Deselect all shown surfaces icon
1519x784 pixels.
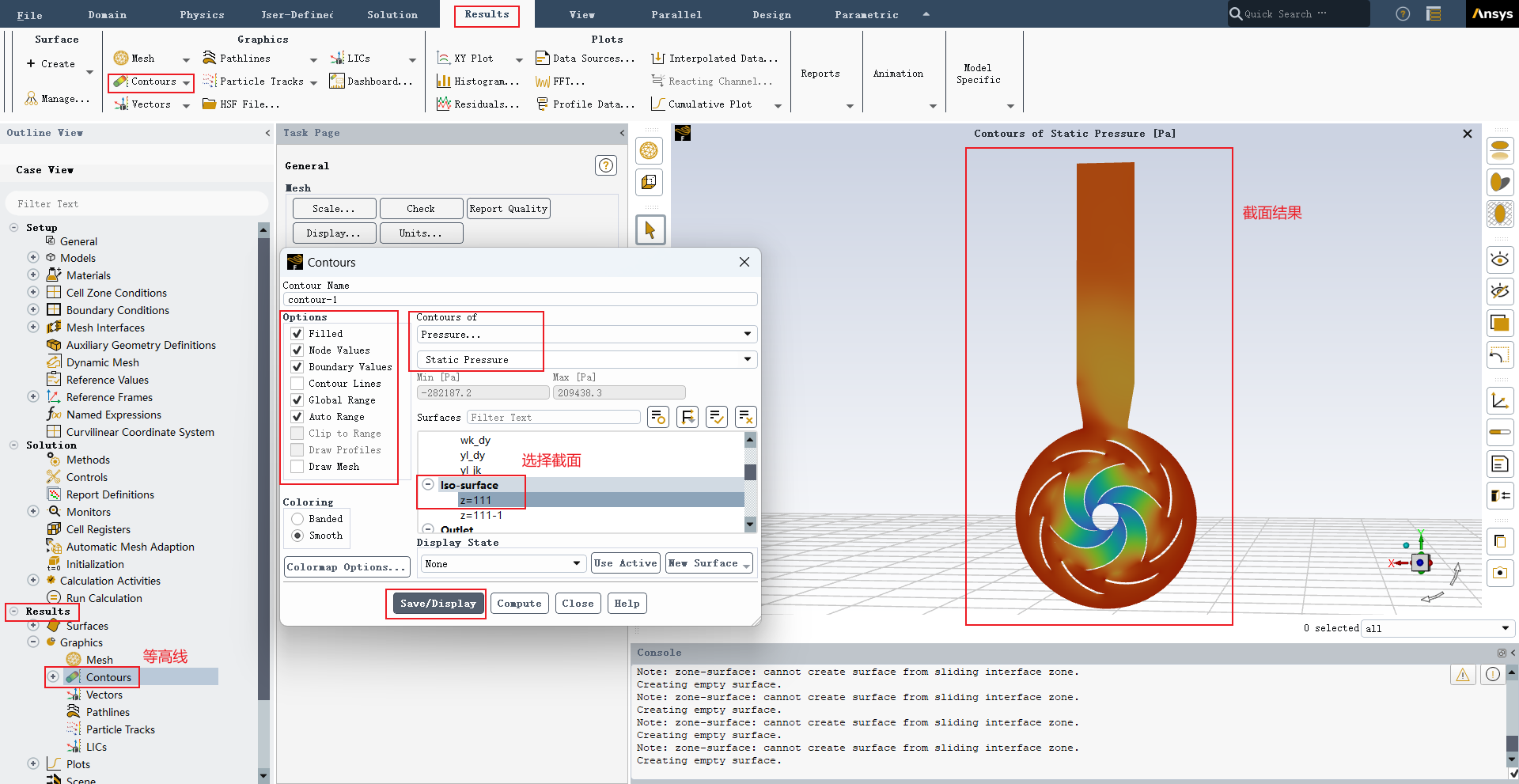point(746,417)
